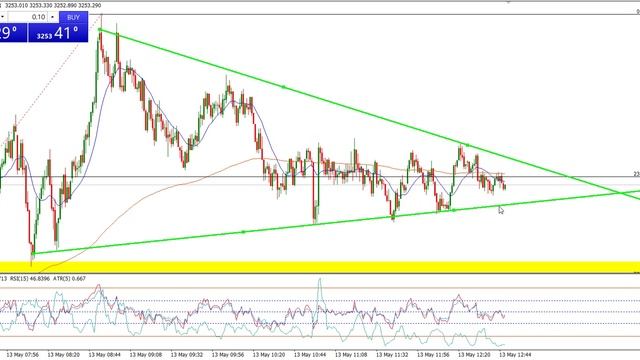The height and width of the screenshot is (360, 640).
Task: Decrease lot volume with arrow left of 0.10
Action: click(3, 17)
